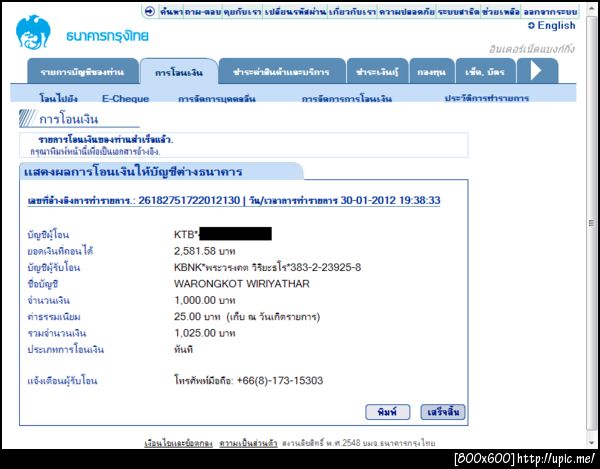Viewport: 600px width, 469px height.
Task: Open ชำระค่าสินค้าและบริการ tab
Action: click(x=281, y=72)
